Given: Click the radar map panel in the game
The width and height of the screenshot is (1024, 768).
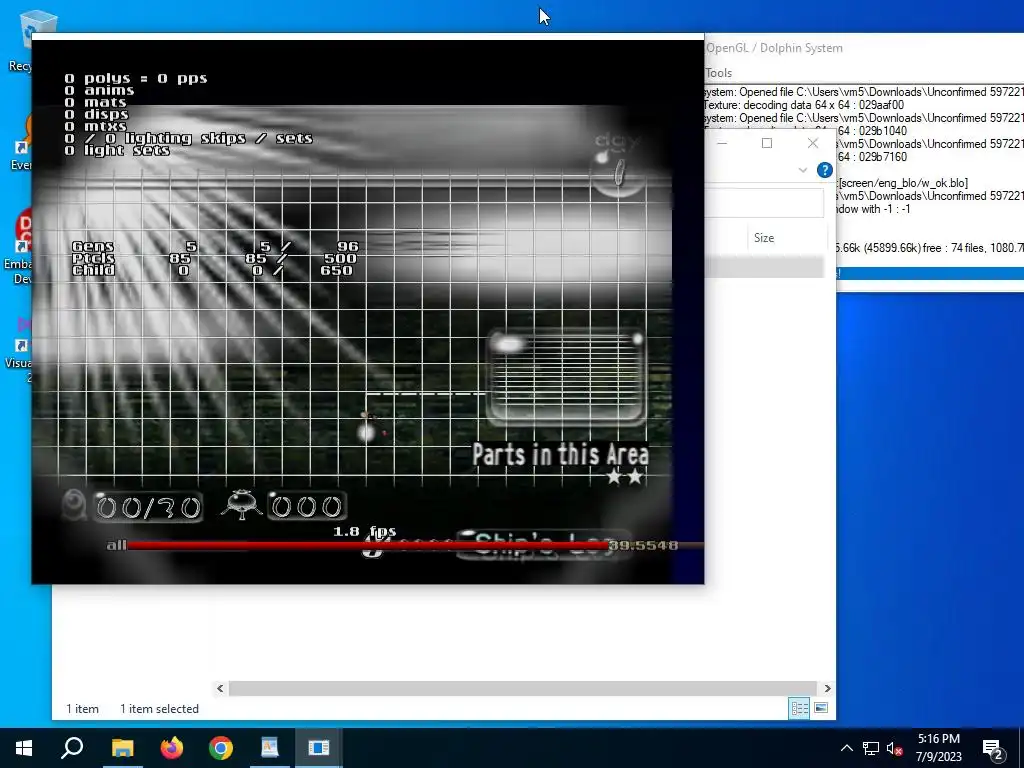Looking at the screenshot, I should tap(566, 377).
